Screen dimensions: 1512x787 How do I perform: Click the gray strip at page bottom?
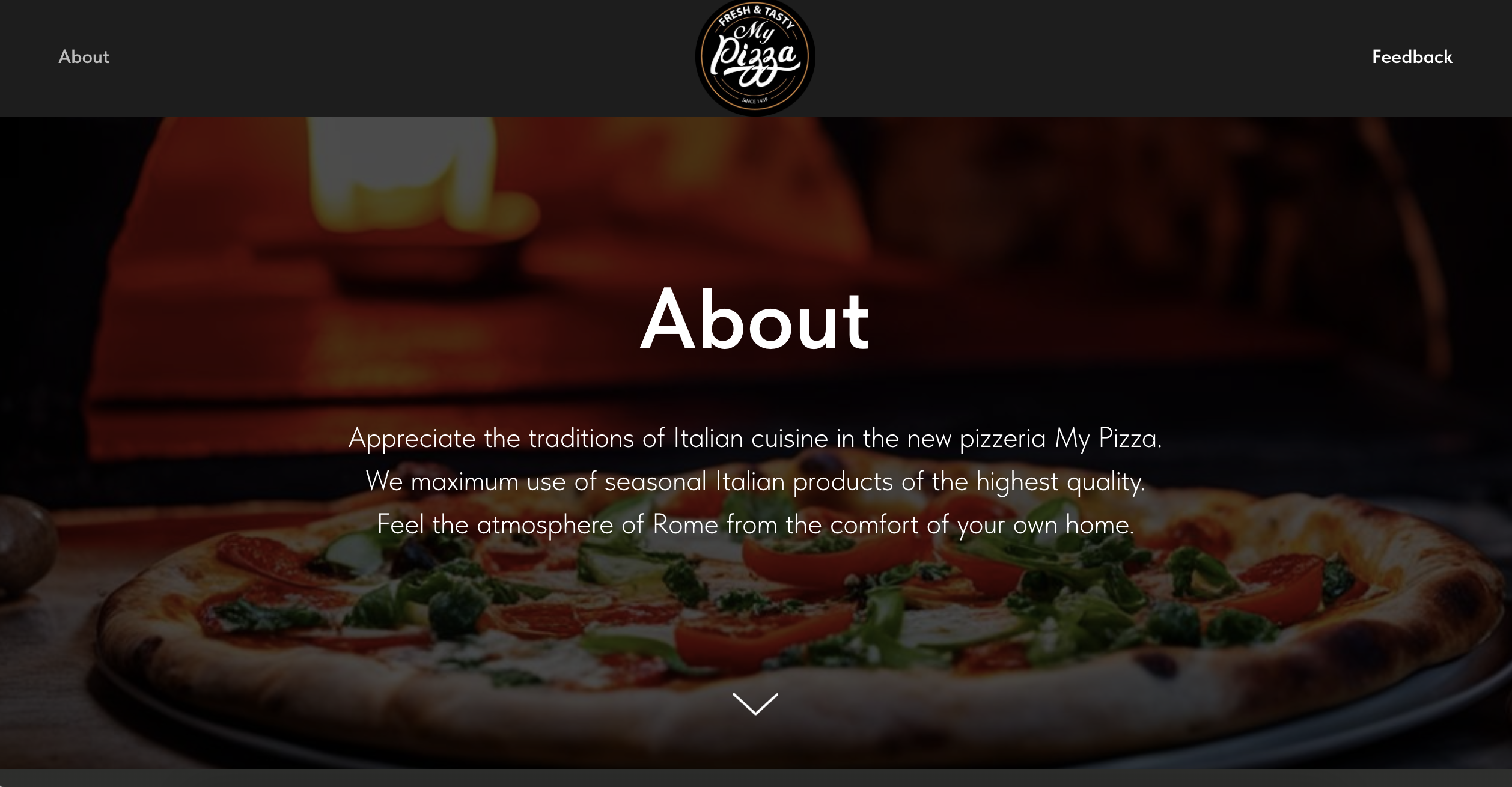click(x=755, y=778)
